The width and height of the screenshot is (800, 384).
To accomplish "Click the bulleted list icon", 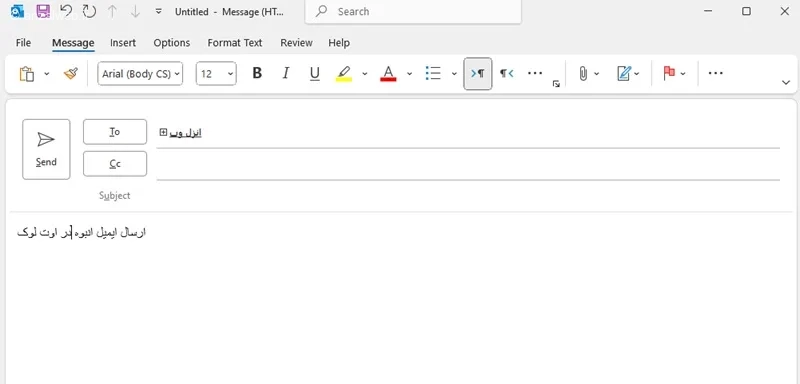I will point(433,73).
